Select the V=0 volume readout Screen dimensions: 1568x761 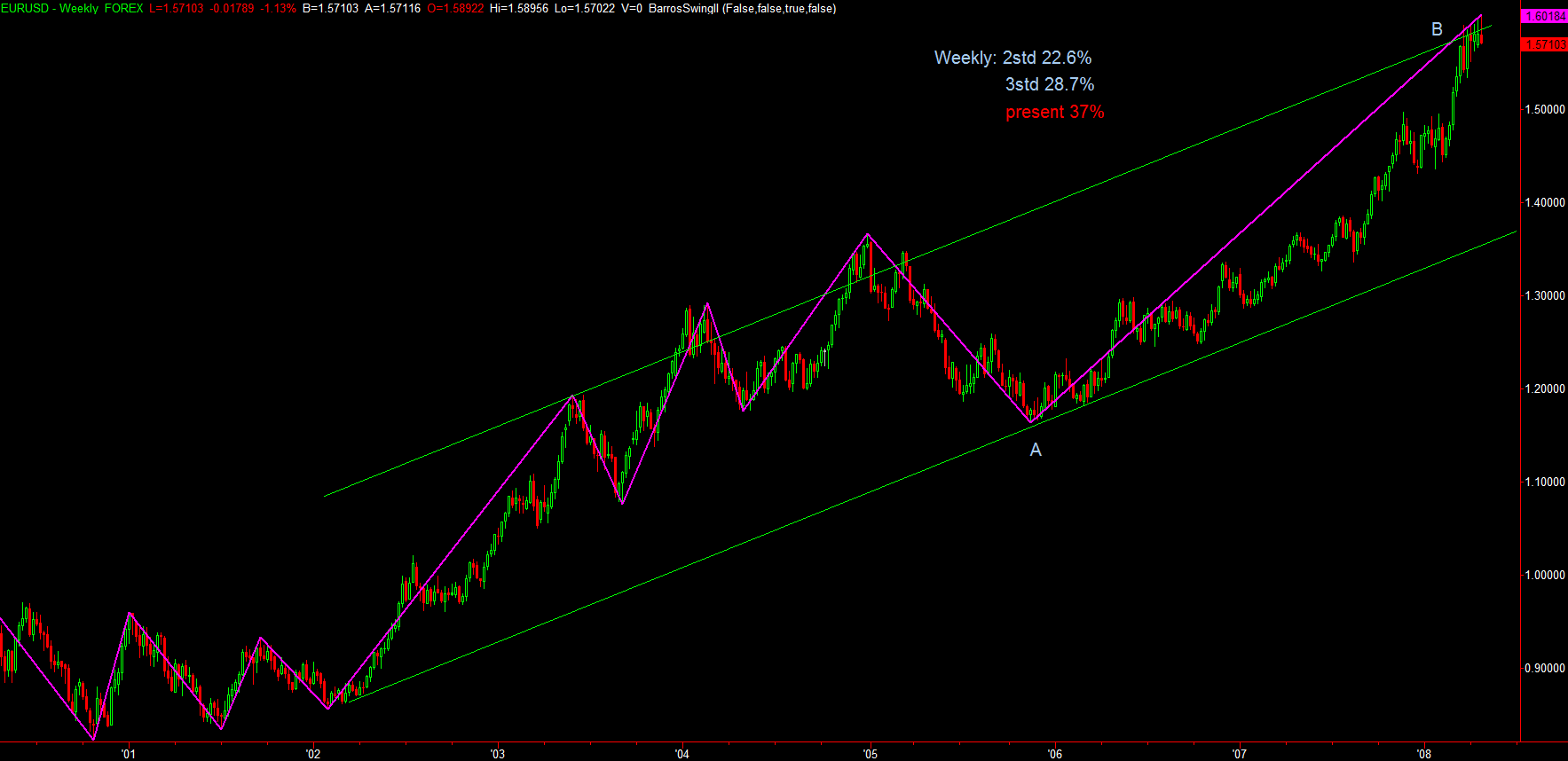pos(631,9)
